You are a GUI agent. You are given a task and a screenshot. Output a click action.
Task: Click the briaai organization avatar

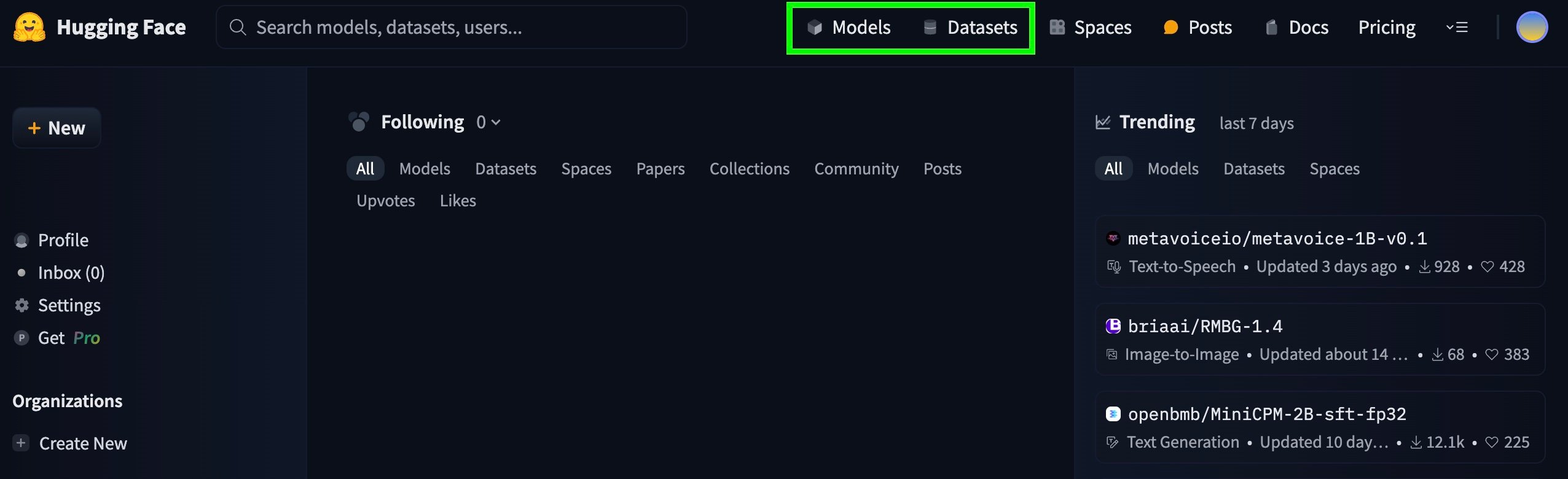1113,326
